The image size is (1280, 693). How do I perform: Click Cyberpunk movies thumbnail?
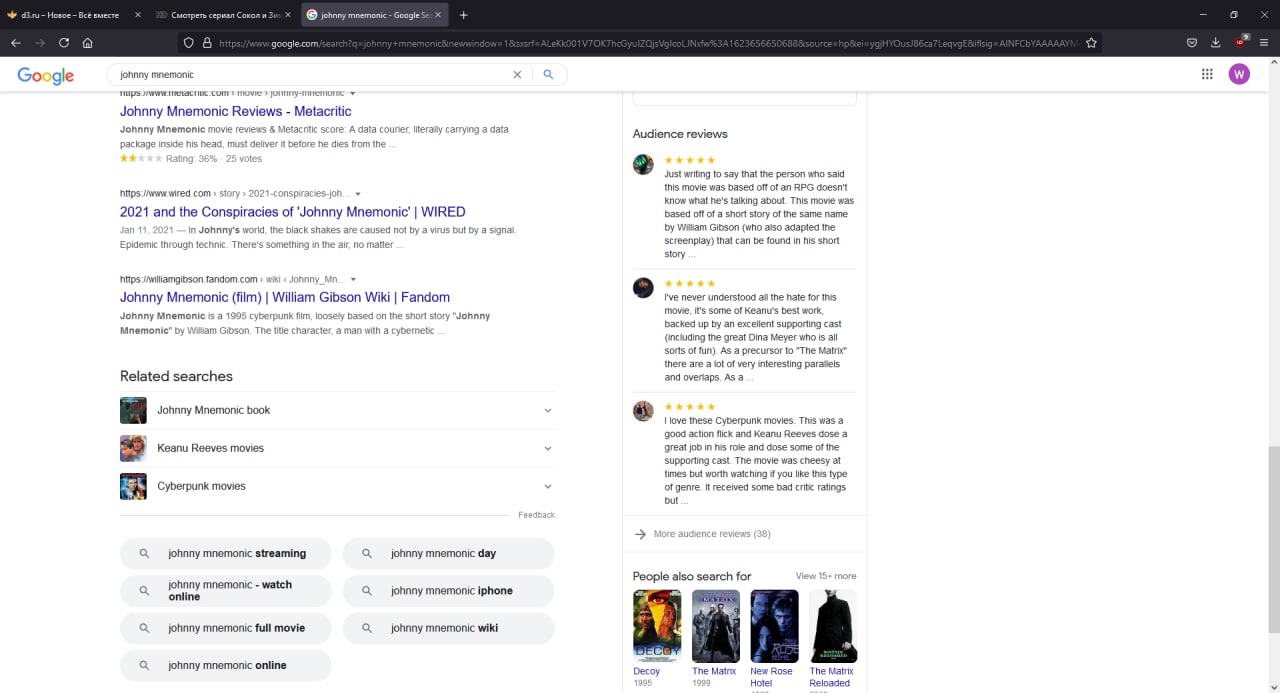[133, 486]
